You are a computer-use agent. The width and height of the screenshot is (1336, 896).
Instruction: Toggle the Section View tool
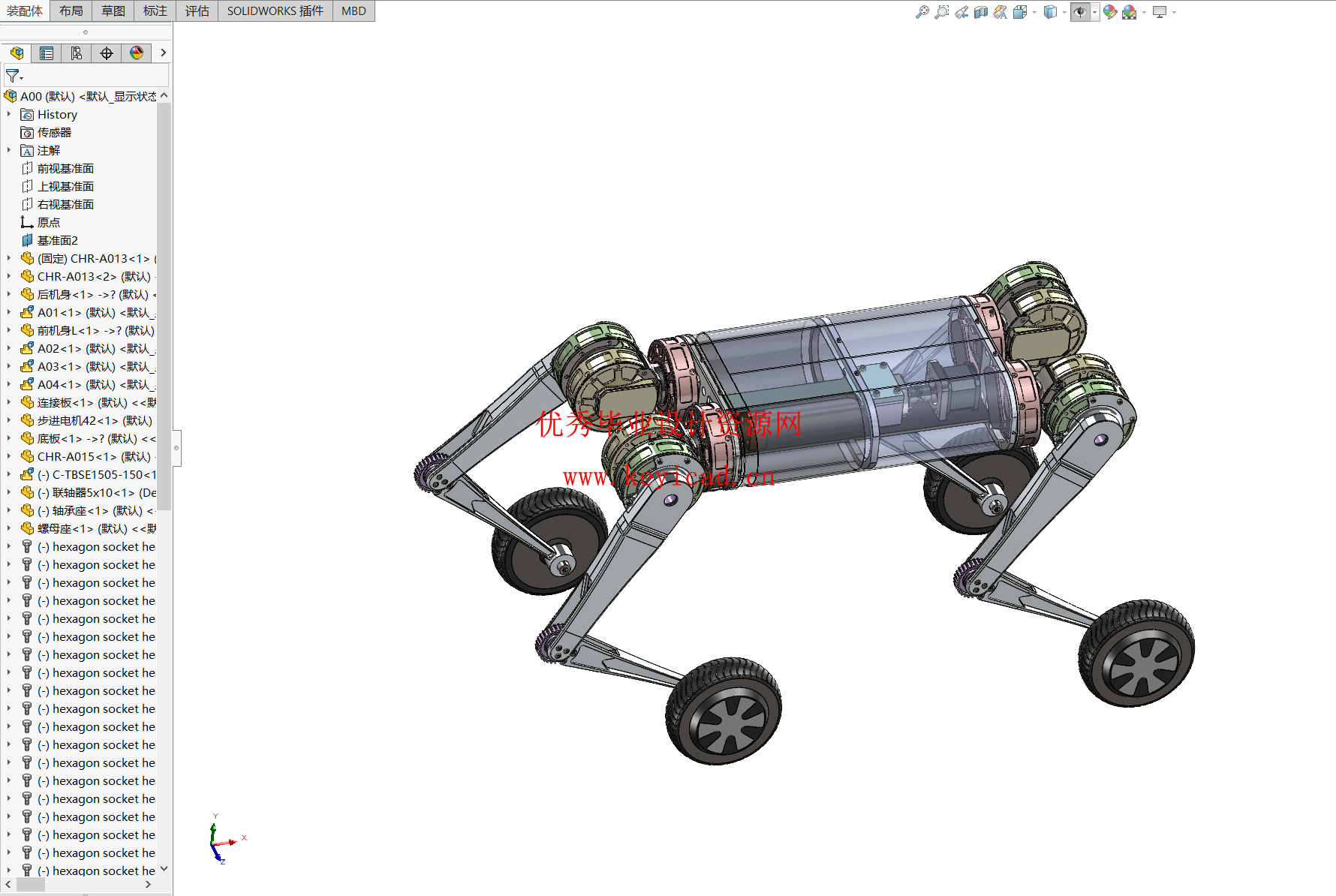(x=981, y=12)
